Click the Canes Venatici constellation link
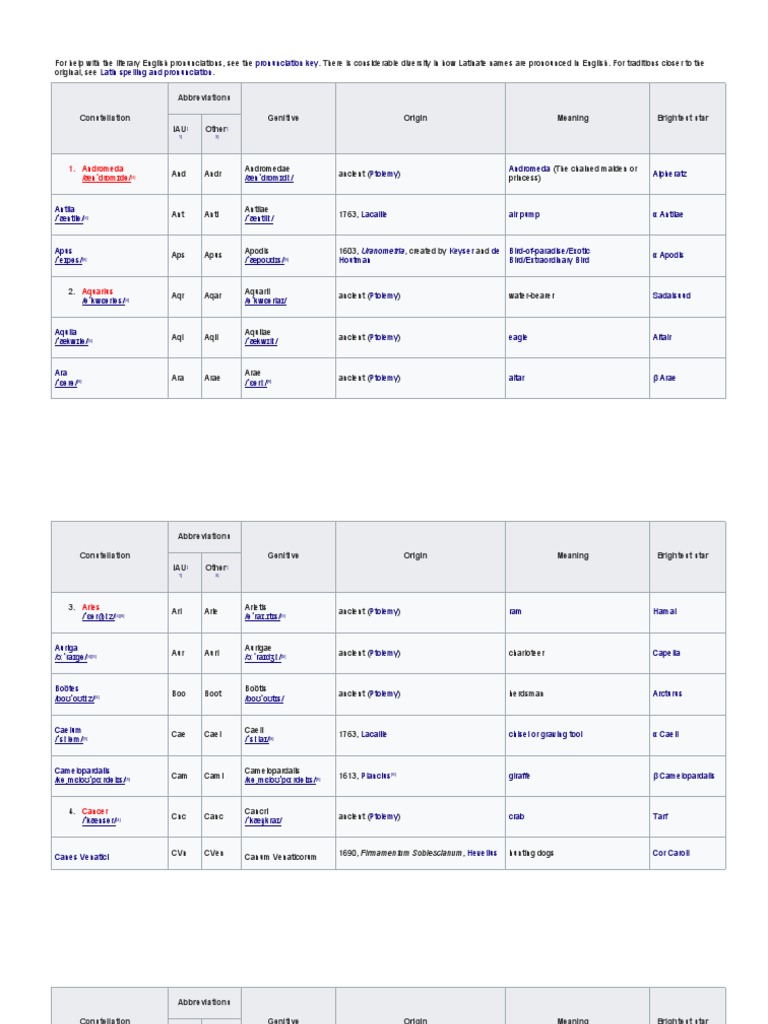Screen dimensions: 768x1024 click(x=82, y=857)
